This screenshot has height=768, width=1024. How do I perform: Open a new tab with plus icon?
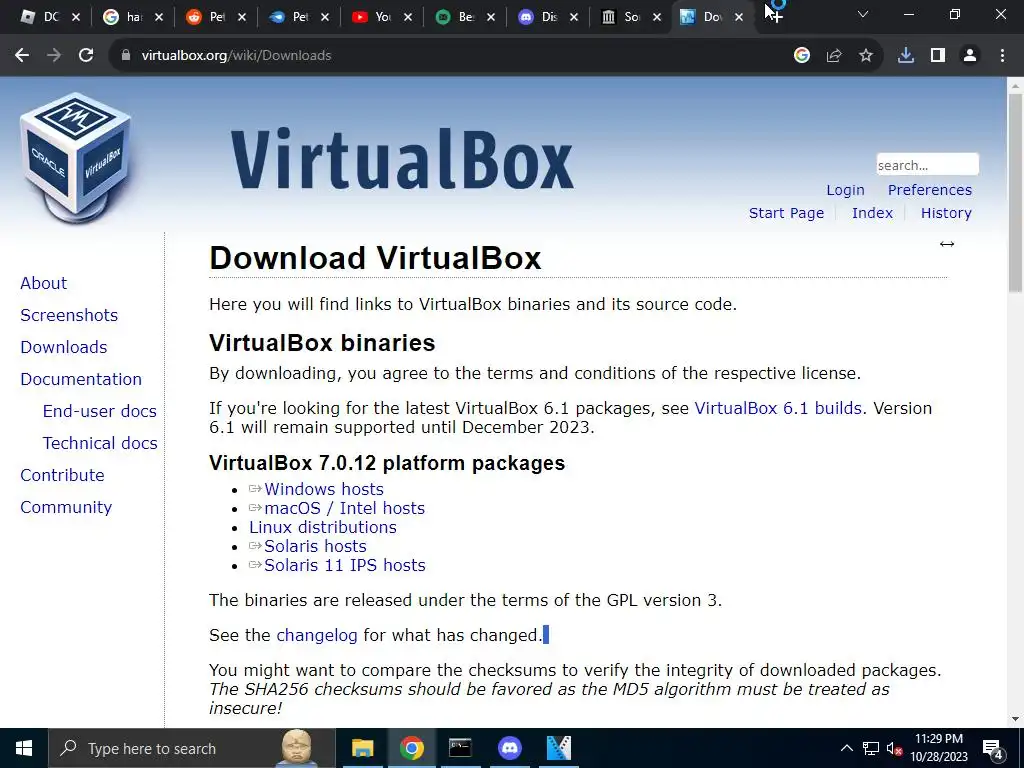775,16
